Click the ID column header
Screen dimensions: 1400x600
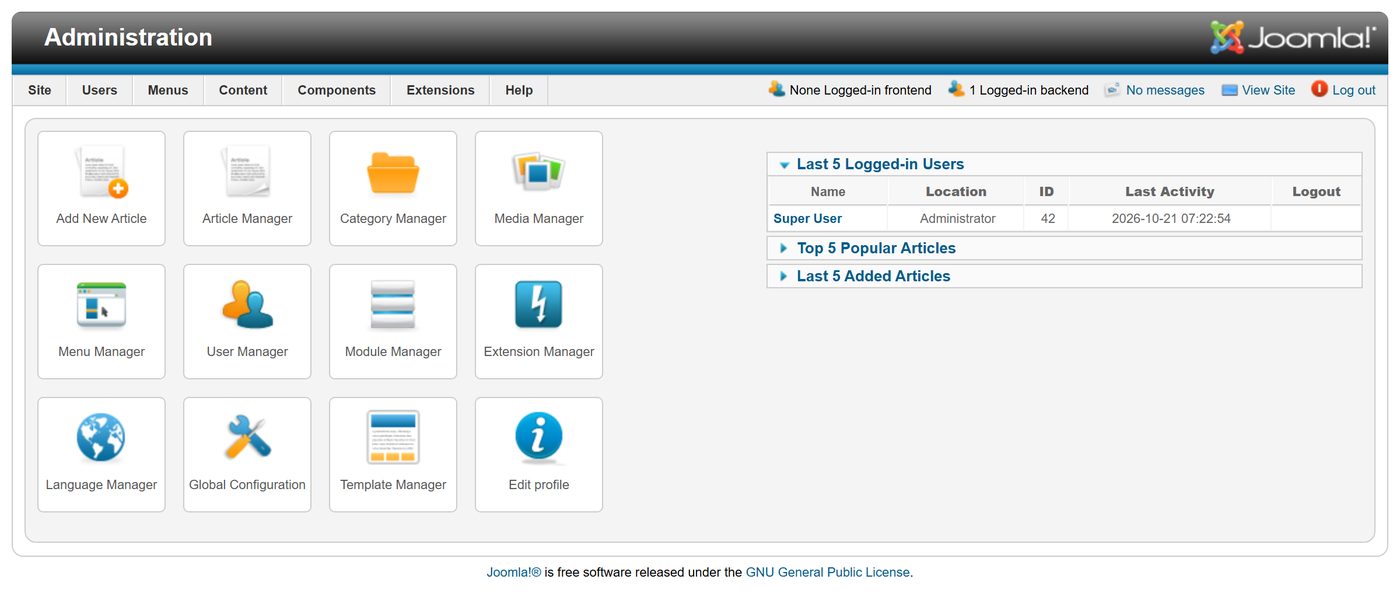pyautogui.click(x=1047, y=192)
